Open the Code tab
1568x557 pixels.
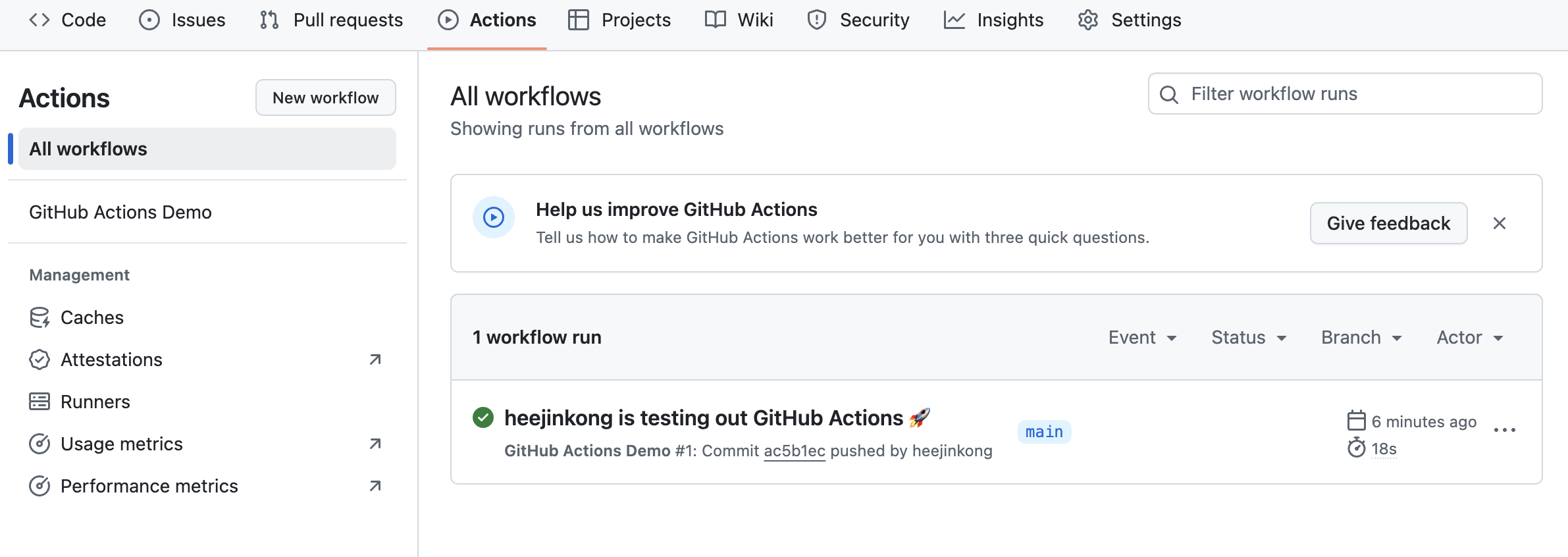(67, 20)
